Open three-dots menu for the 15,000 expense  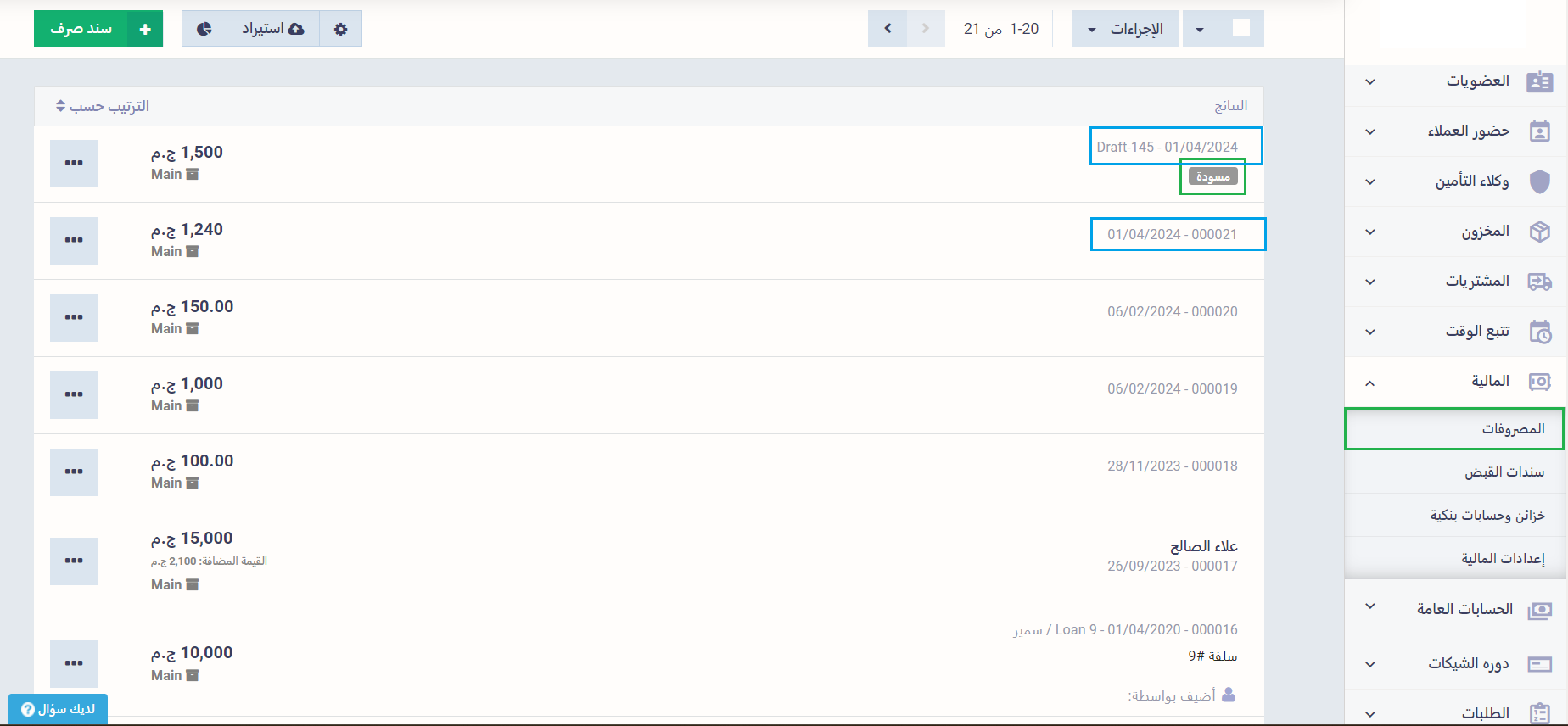tap(74, 561)
